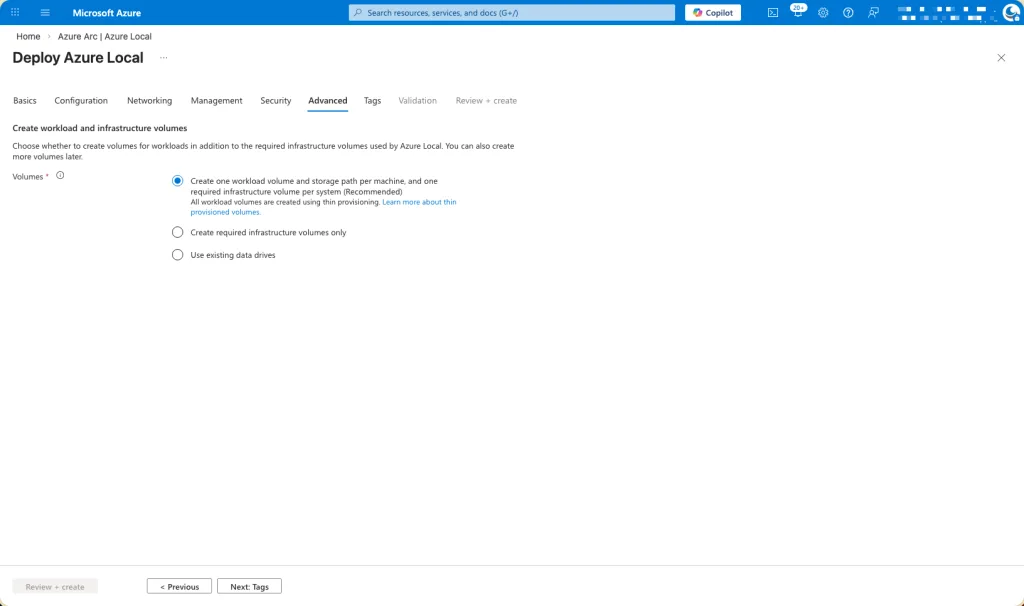Switch to the Networking tab

149,101
